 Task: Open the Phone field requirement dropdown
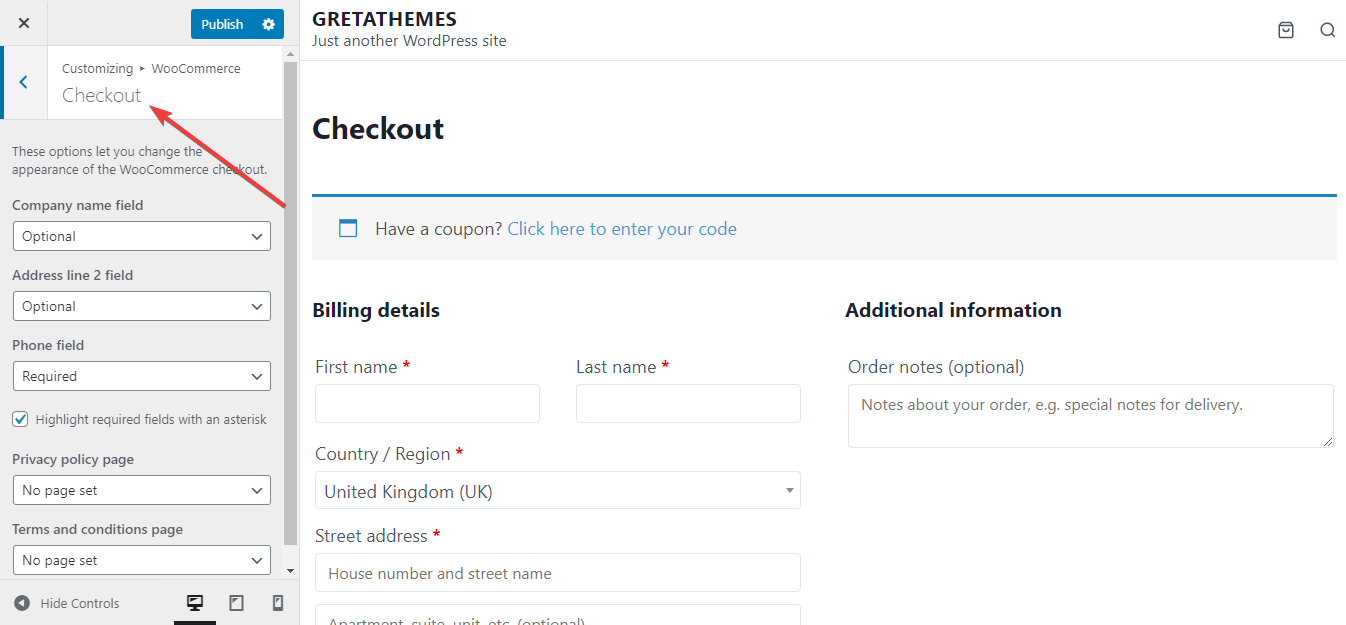[141, 375]
